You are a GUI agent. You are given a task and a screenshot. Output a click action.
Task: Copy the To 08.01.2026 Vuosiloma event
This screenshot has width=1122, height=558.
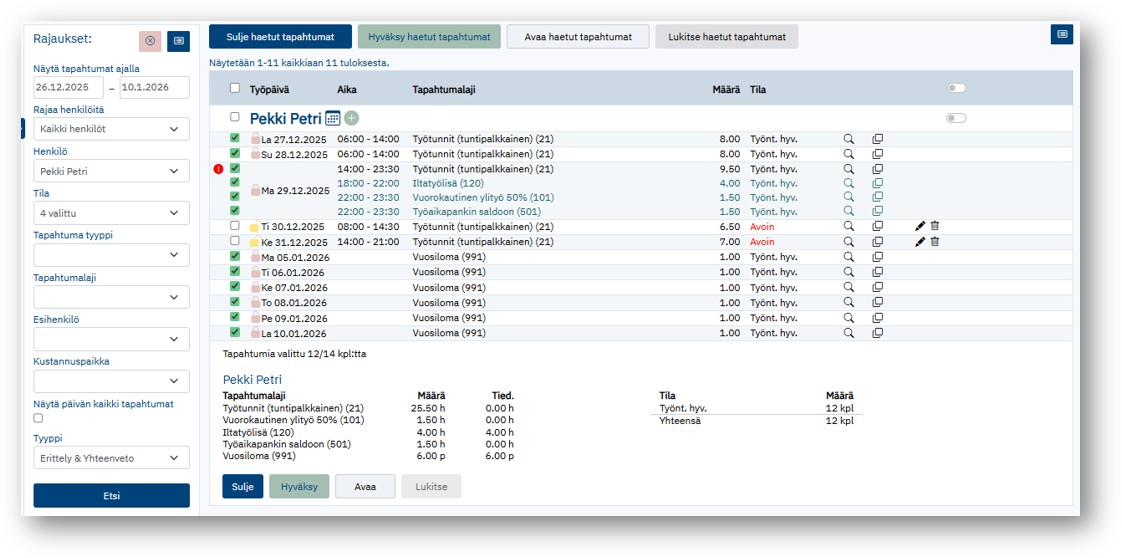(877, 303)
